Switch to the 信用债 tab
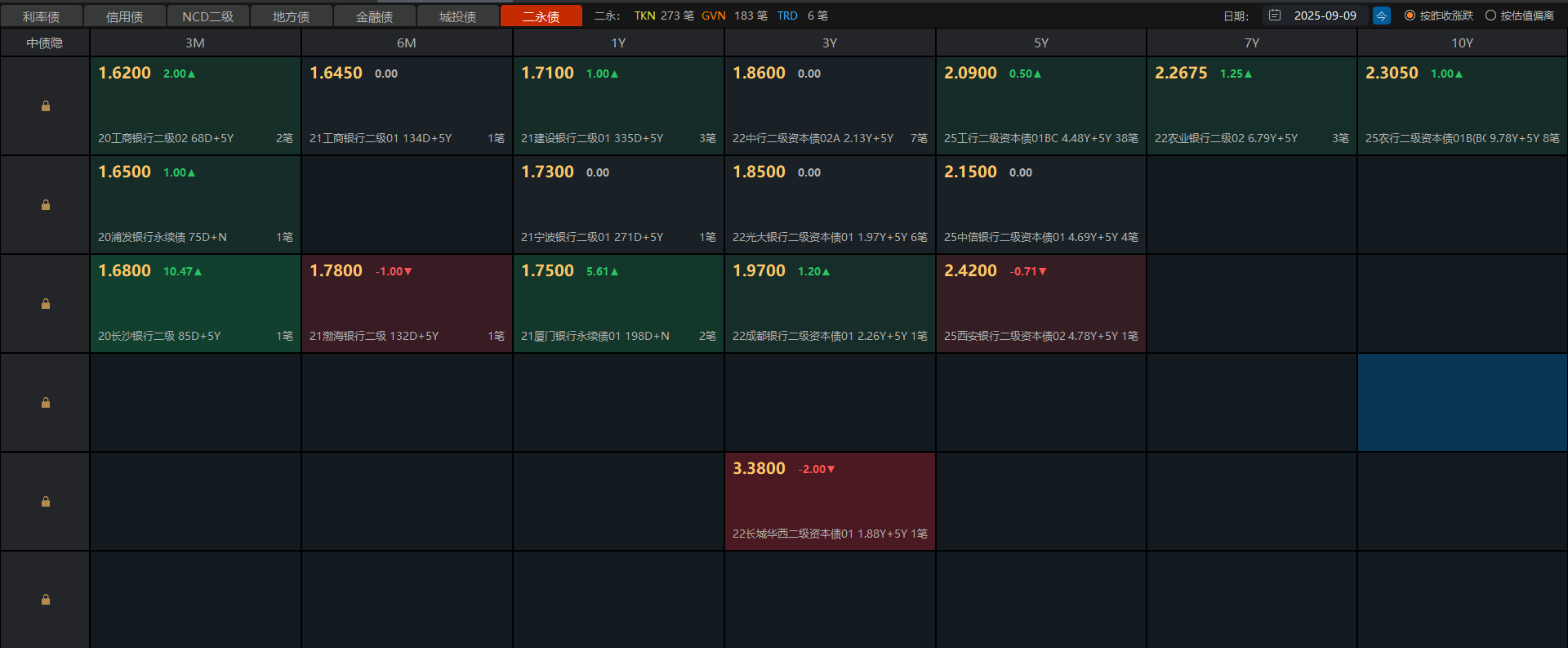This screenshot has width=1568, height=648. tap(125, 16)
